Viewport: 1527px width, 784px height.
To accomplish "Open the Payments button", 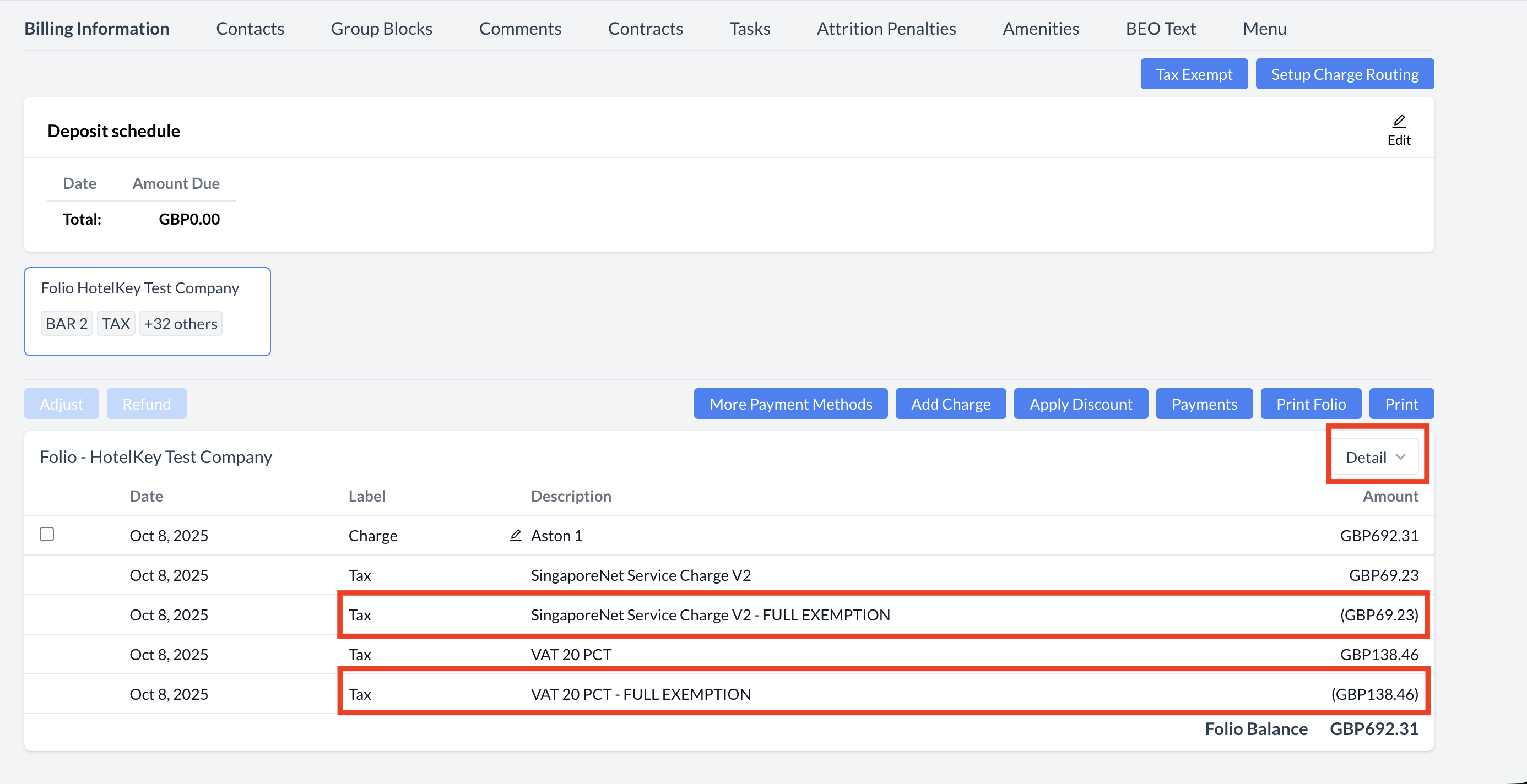I will pos(1204,404).
